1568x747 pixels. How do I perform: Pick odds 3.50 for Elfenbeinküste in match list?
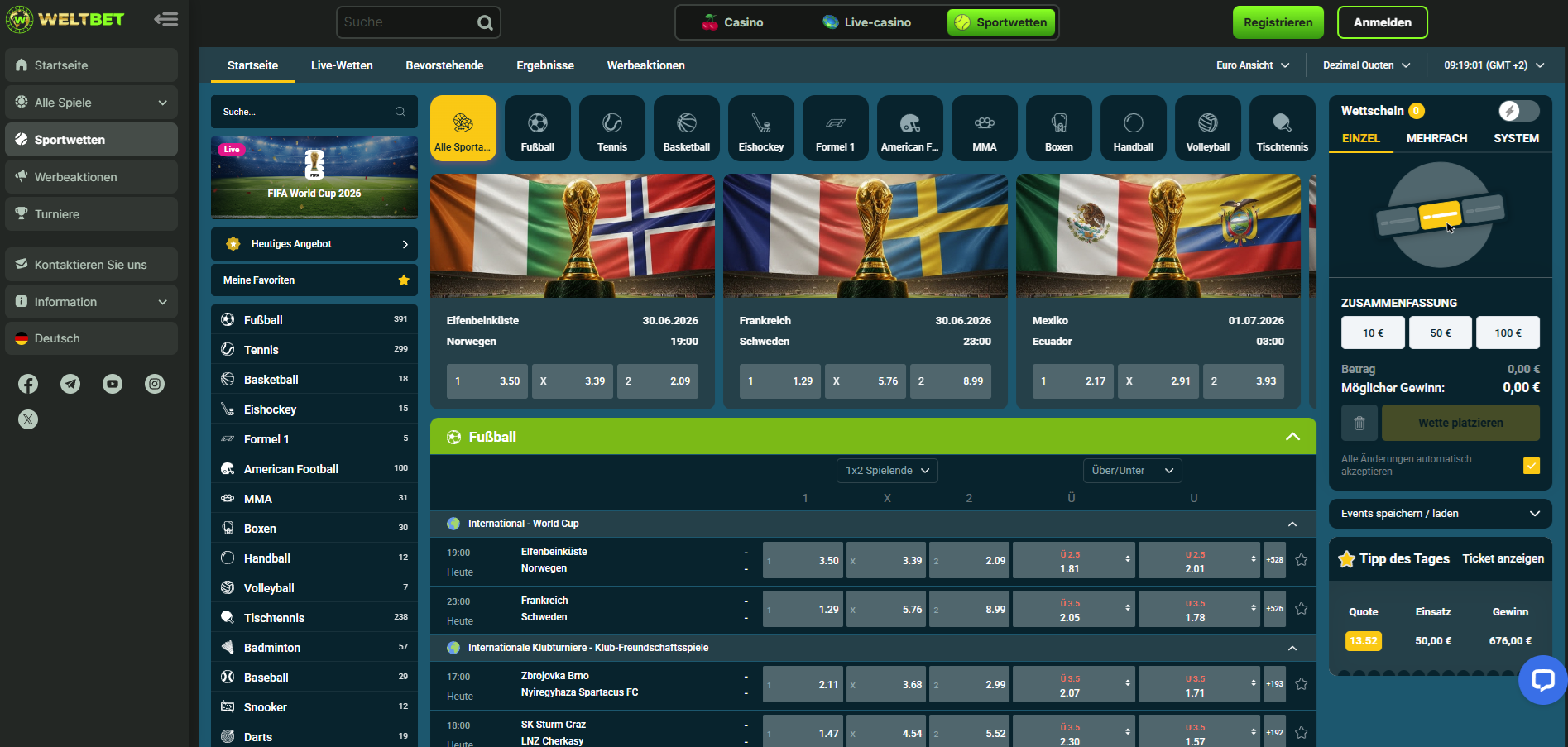803,560
